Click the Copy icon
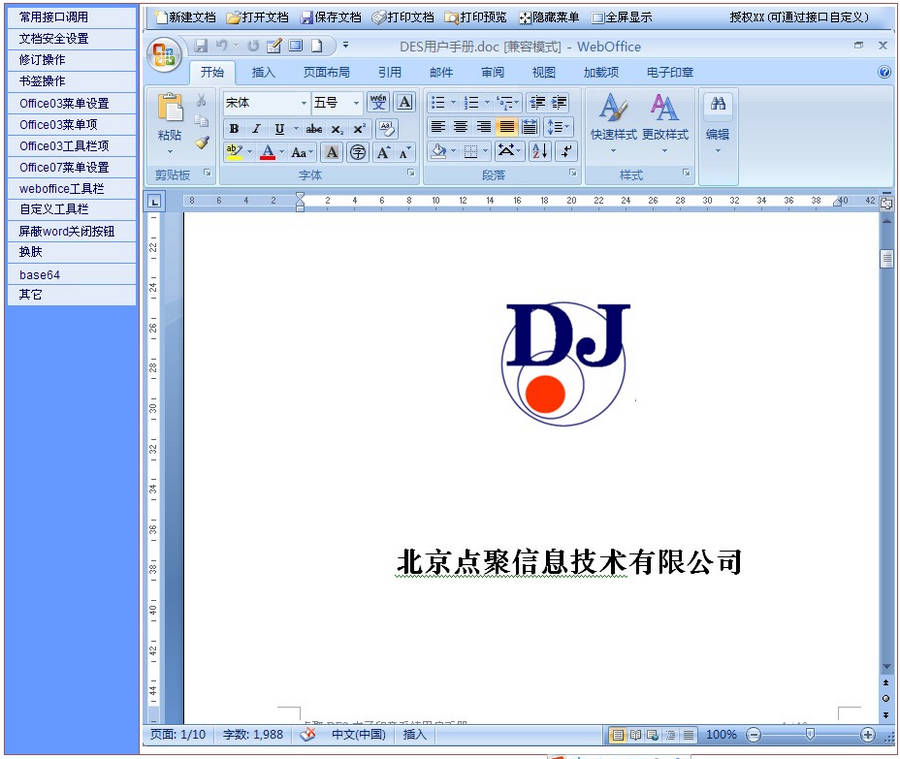The image size is (900, 759). tap(201, 121)
